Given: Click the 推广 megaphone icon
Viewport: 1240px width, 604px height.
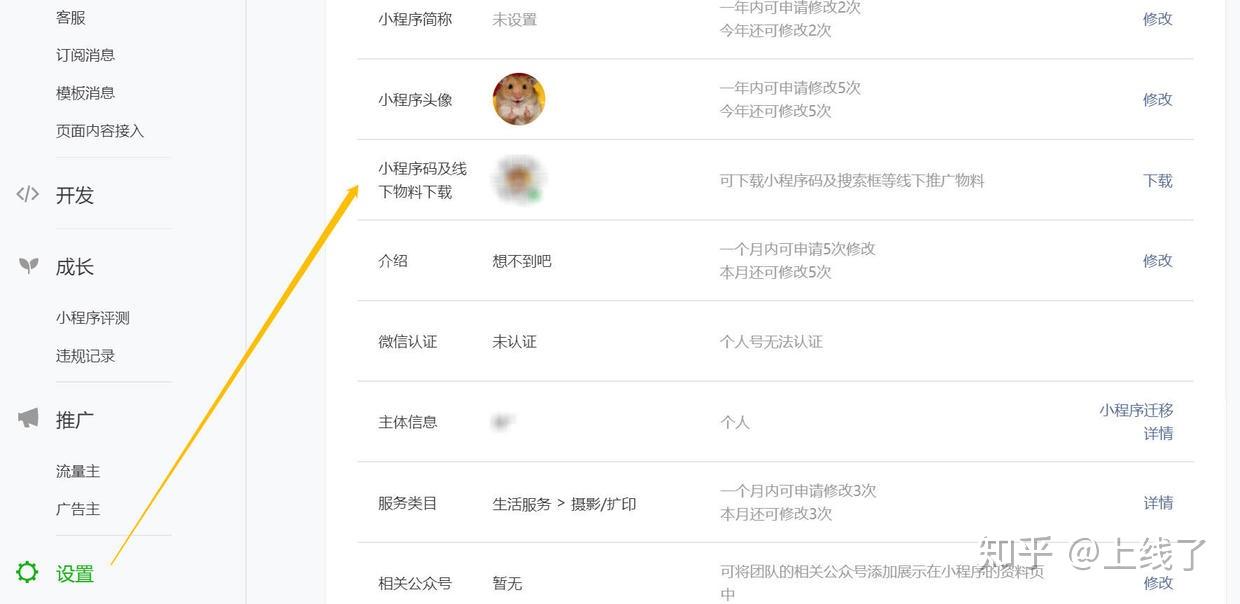Looking at the screenshot, I should pos(28,418).
